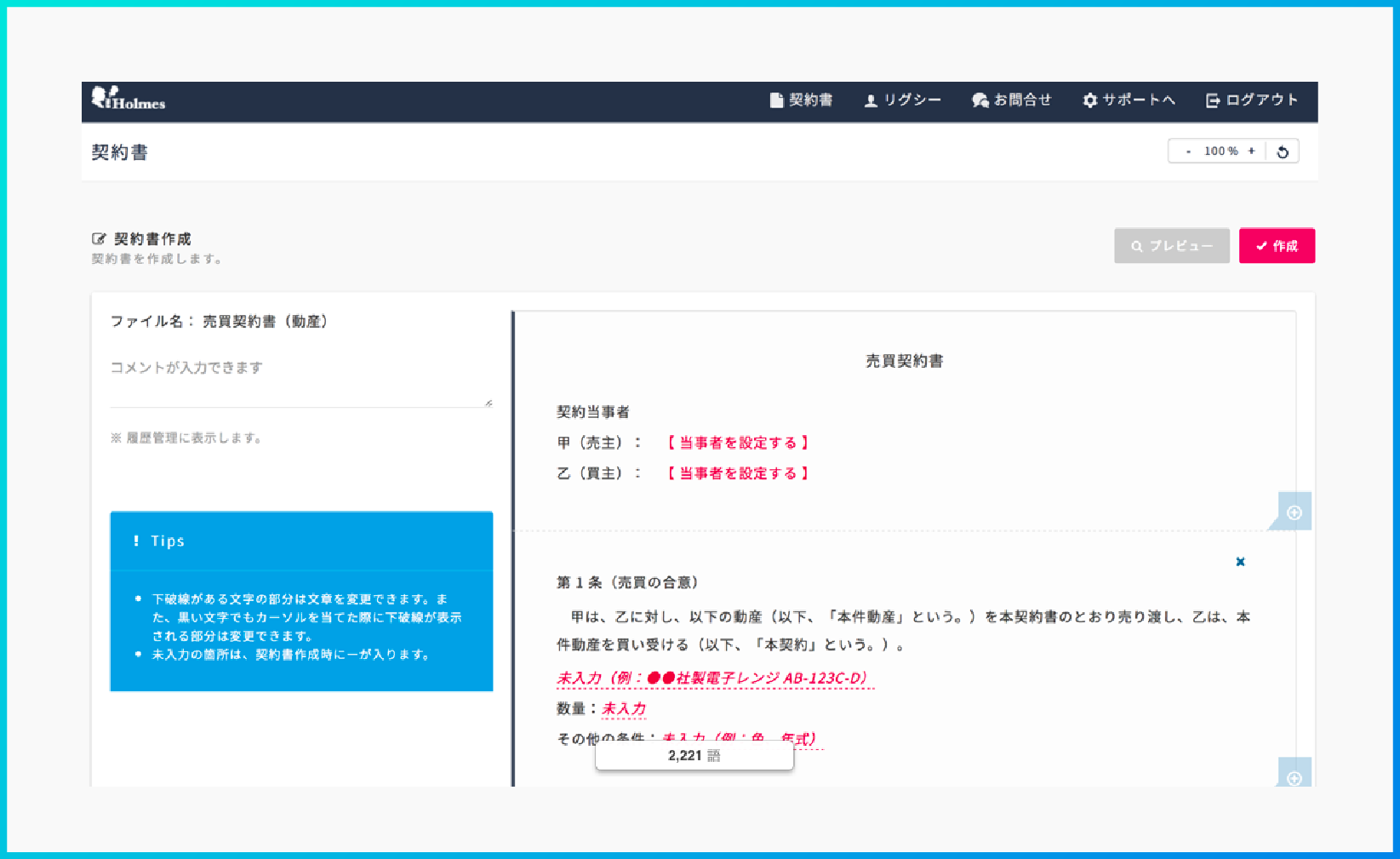The image size is (1400, 859).
Task: Click ログアウト to log out
Action: (x=1252, y=100)
